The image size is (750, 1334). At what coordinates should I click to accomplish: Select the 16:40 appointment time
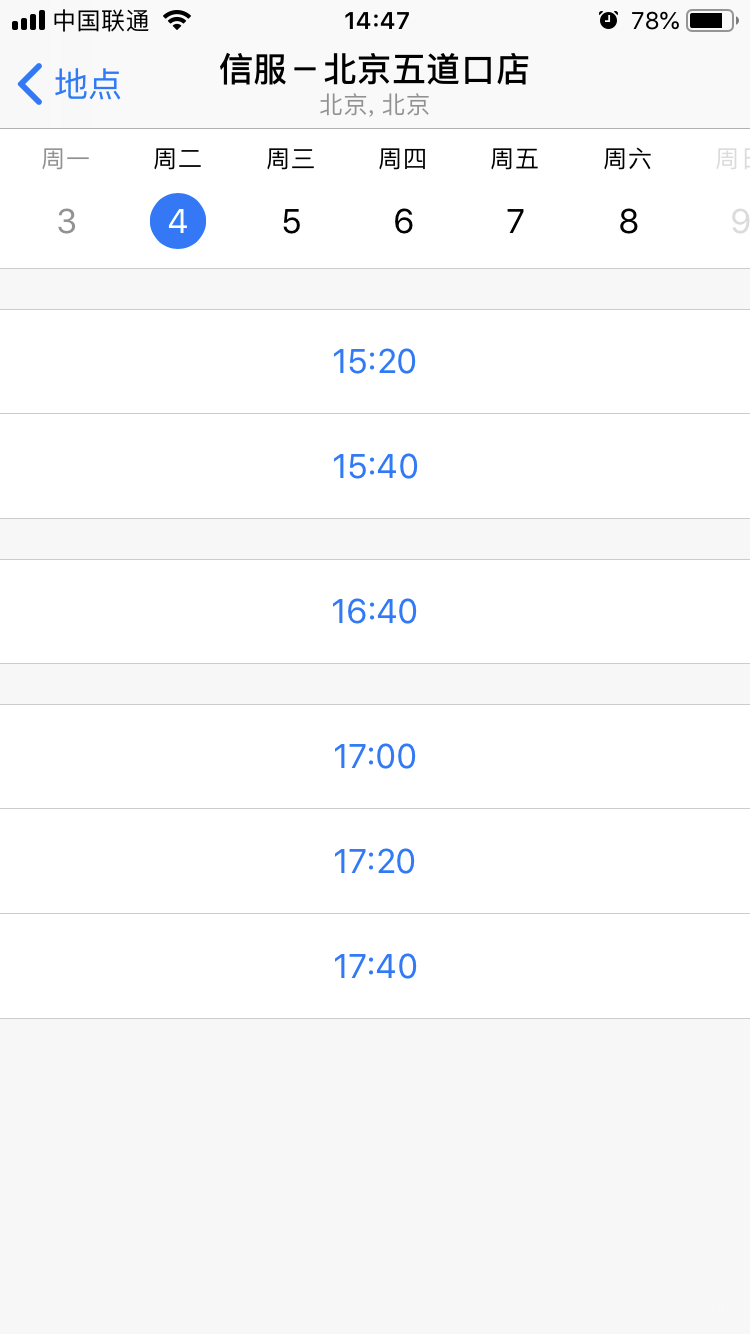pos(375,611)
